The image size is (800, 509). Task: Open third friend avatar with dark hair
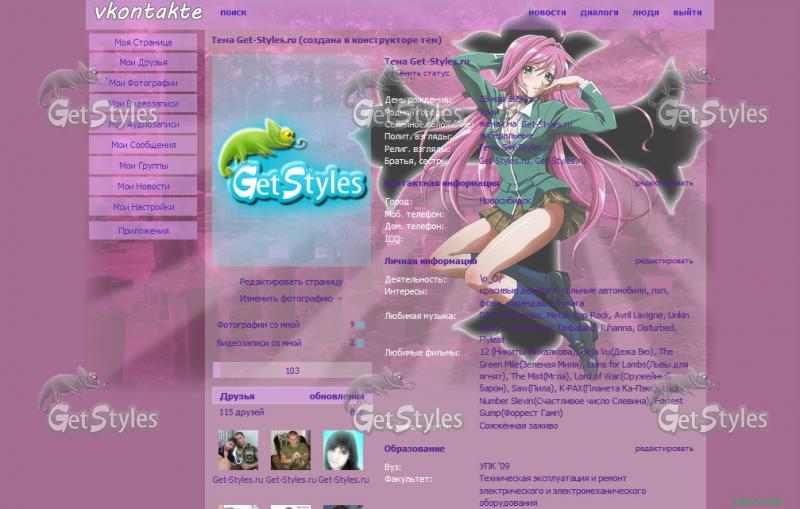342,451
